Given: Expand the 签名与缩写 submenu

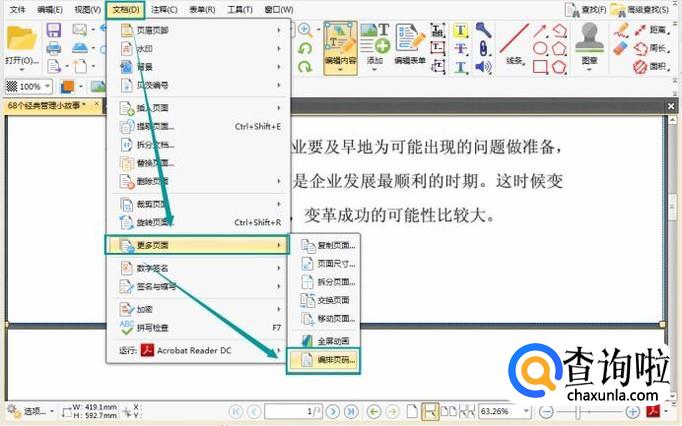Looking at the screenshot, I should click(x=198, y=286).
